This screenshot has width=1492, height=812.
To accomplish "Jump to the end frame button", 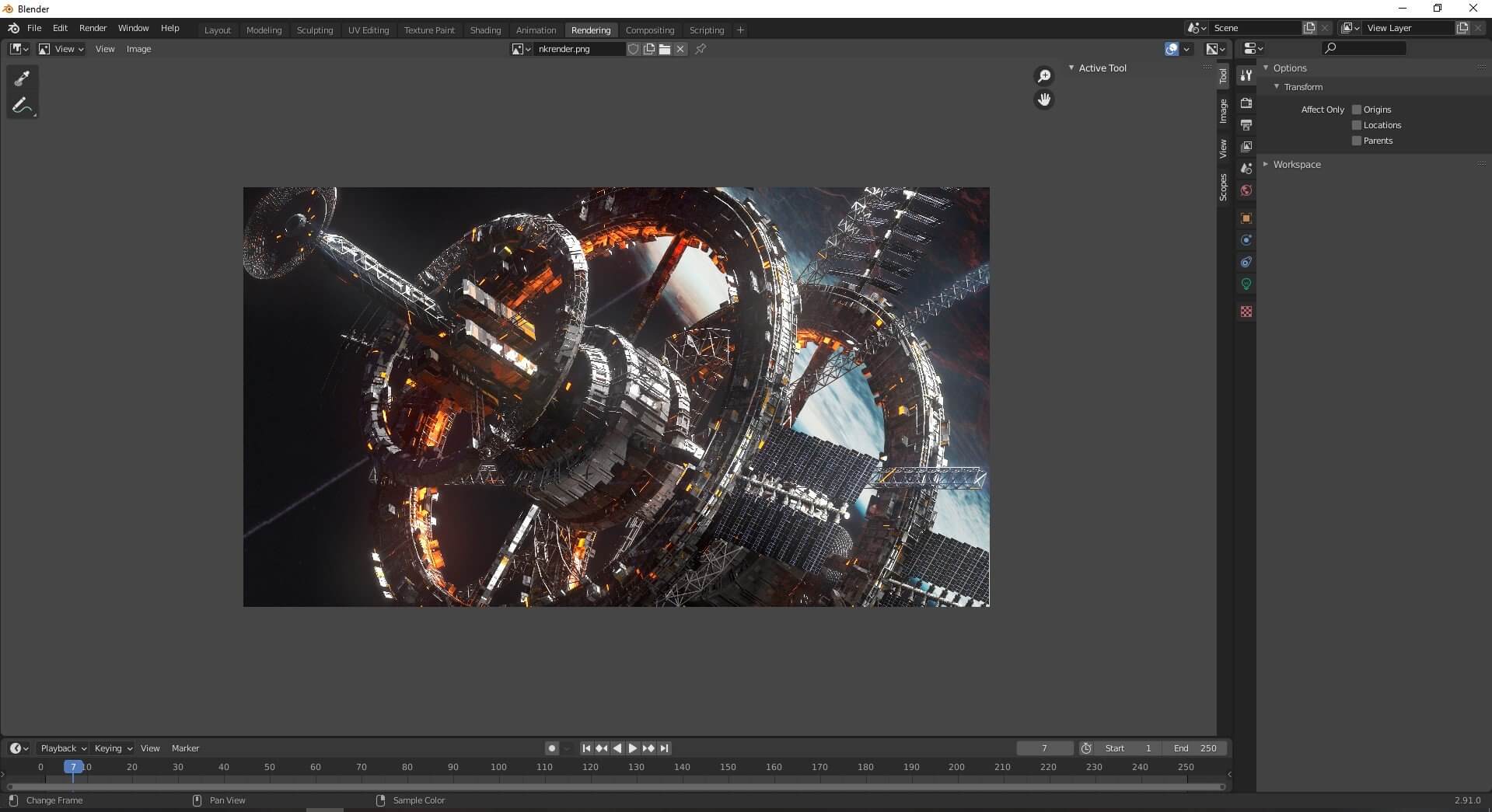I will [664, 748].
